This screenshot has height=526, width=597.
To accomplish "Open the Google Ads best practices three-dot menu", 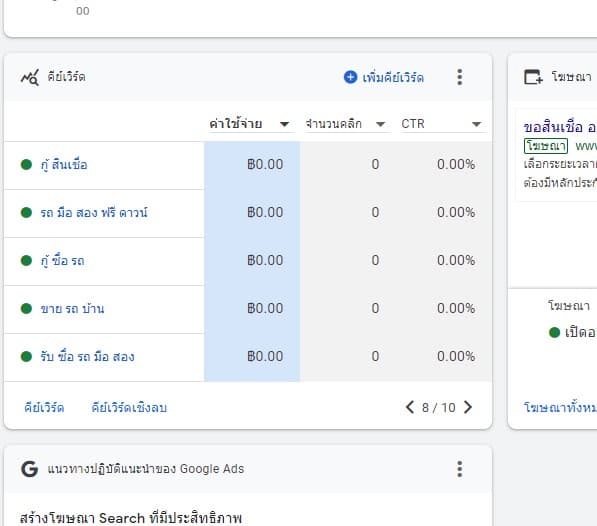I will tap(460, 469).
